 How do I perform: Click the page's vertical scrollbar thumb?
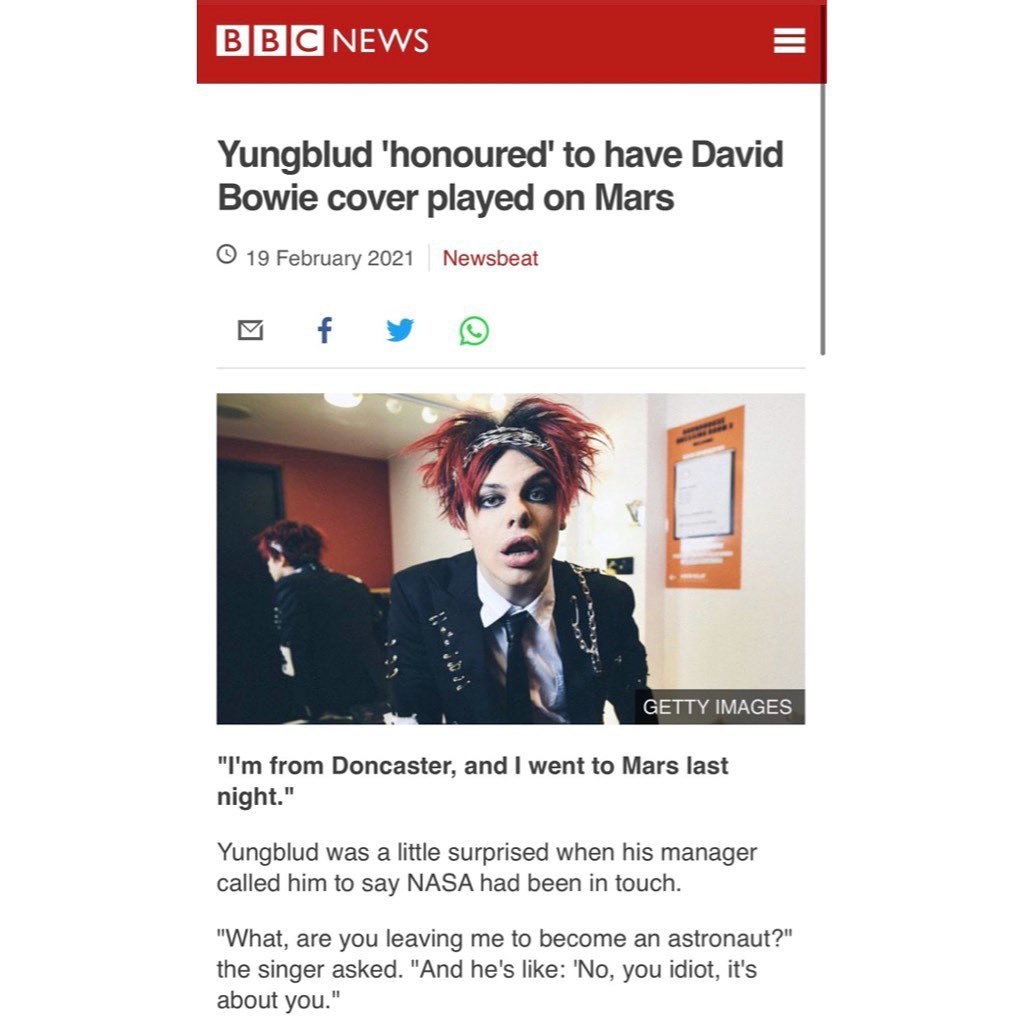pos(822,219)
